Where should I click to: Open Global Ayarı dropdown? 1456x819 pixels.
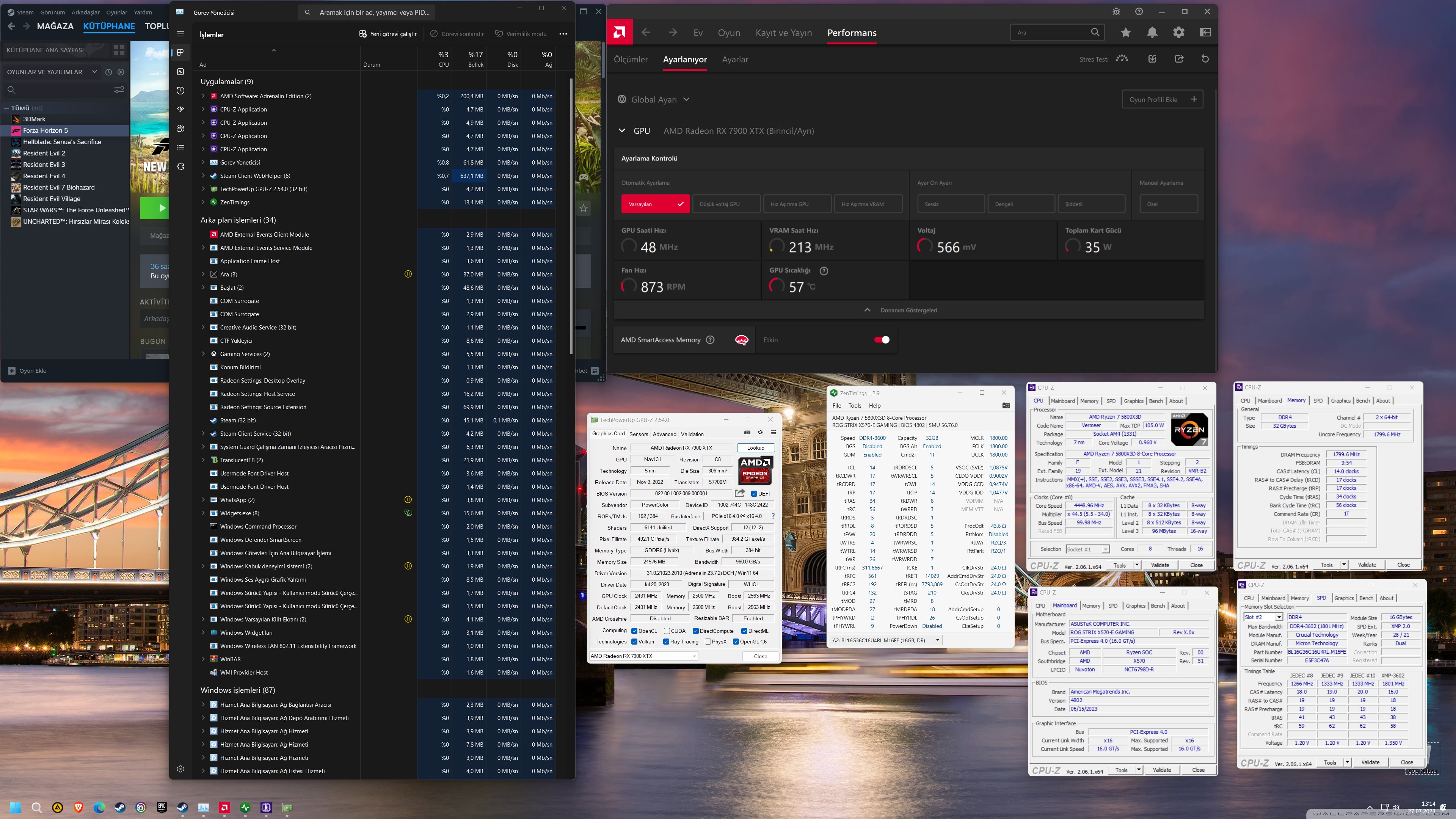pos(653,99)
